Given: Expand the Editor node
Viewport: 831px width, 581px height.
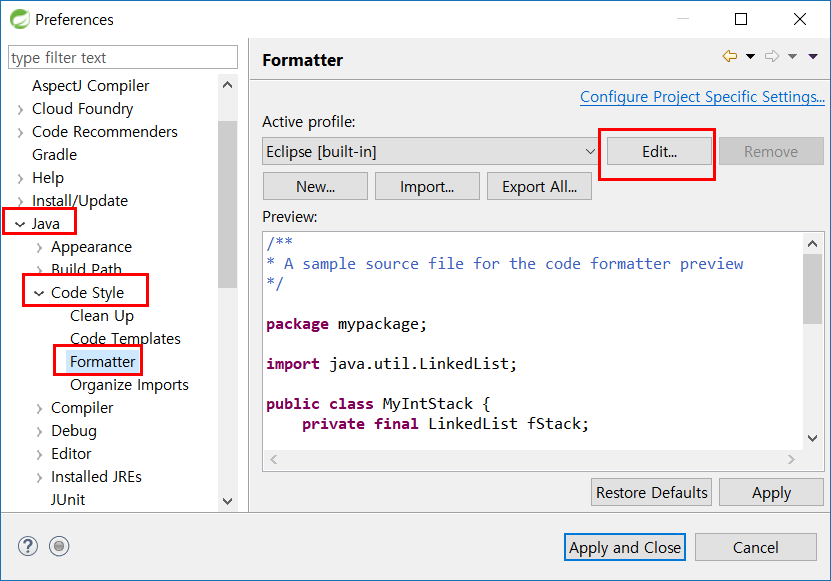Looking at the screenshot, I should click(x=39, y=454).
